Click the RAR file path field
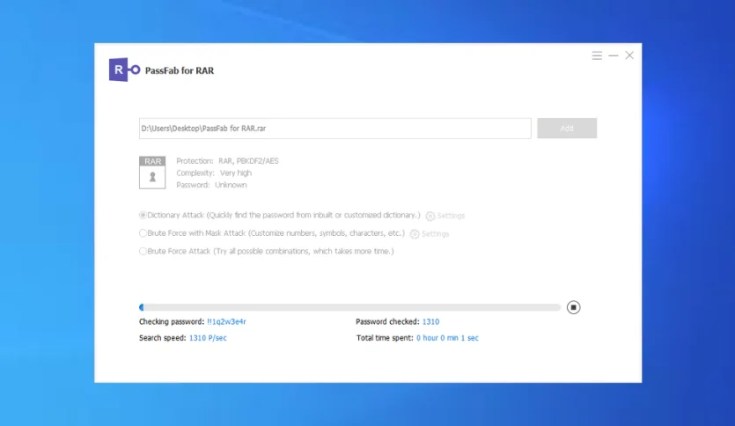Viewport: 735px width, 426px height. pos(335,128)
